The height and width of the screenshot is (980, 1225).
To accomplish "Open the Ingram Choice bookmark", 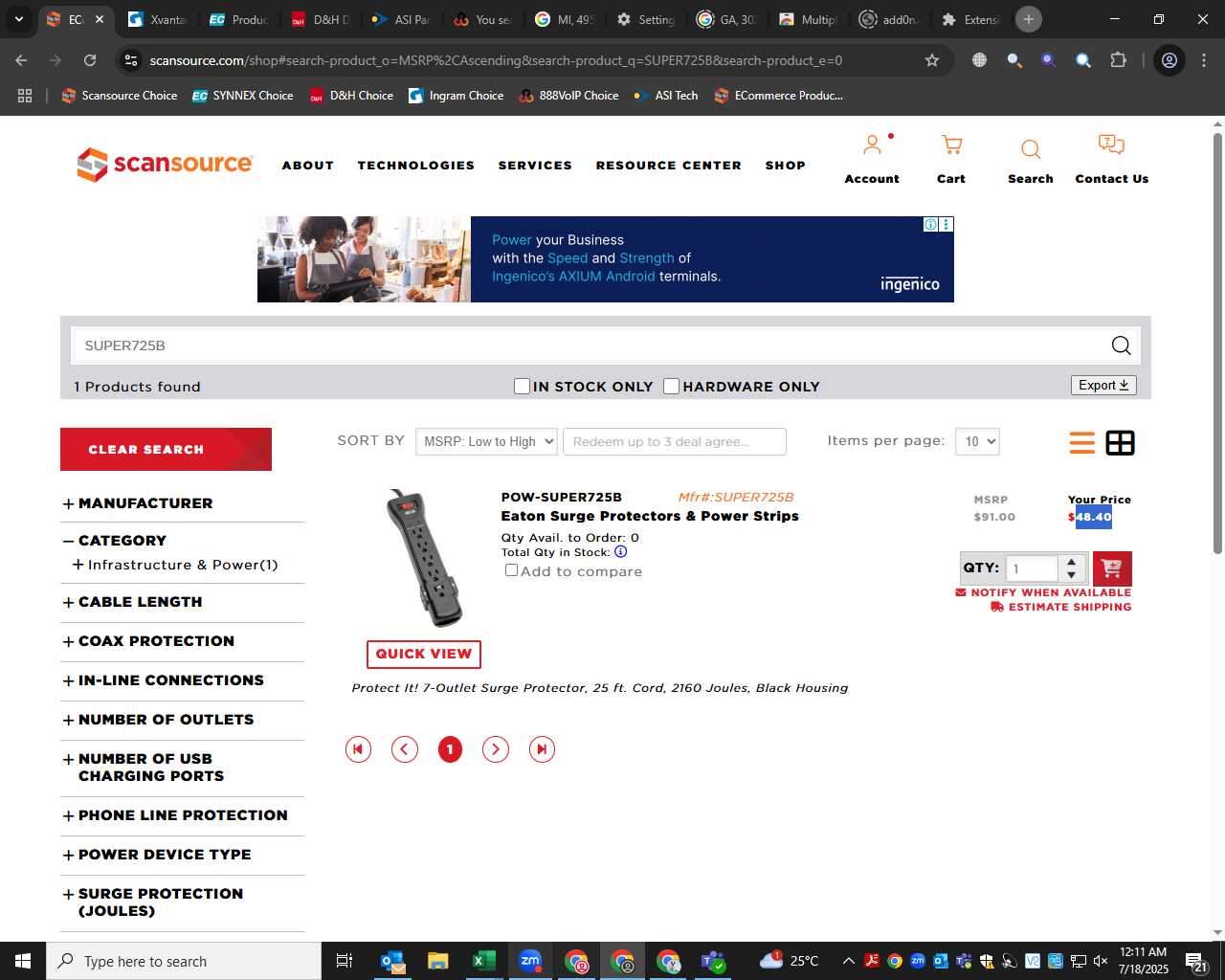I will (x=457, y=96).
